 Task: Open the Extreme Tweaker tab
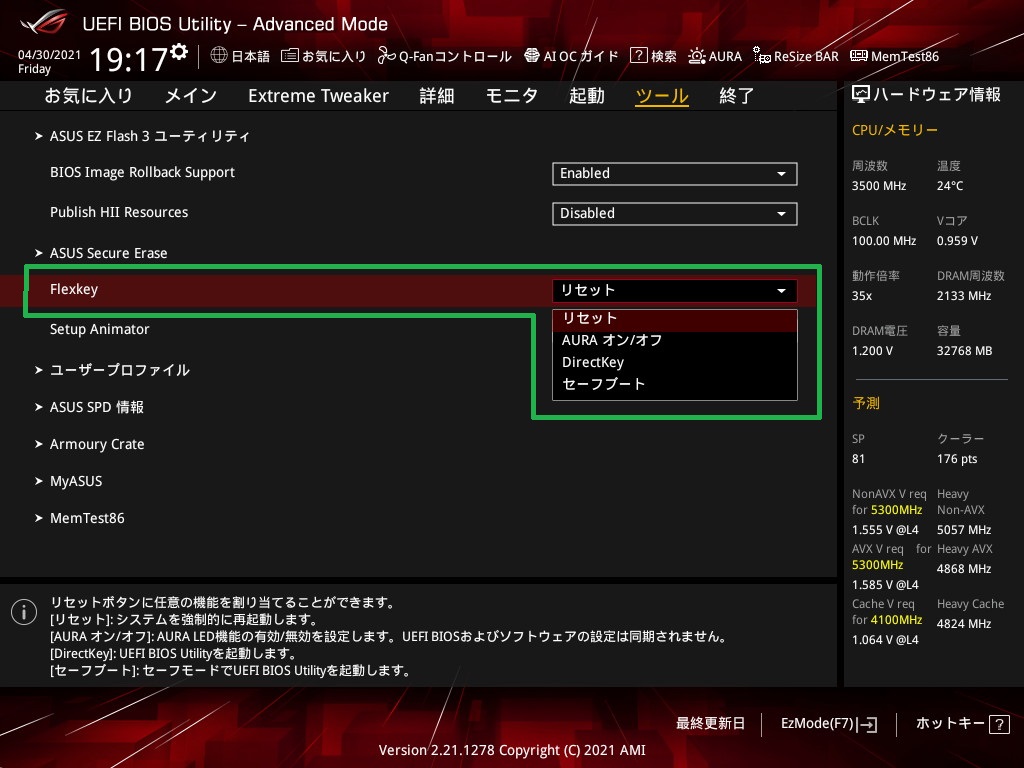[x=318, y=96]
